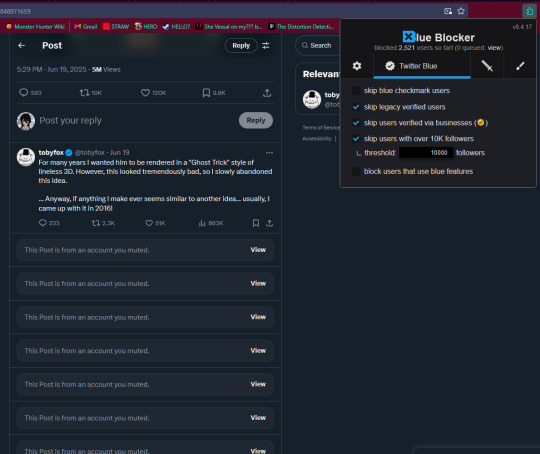Click the back arrow beside Post
This screenshot has width=540, height=454.
pos(22,45)
